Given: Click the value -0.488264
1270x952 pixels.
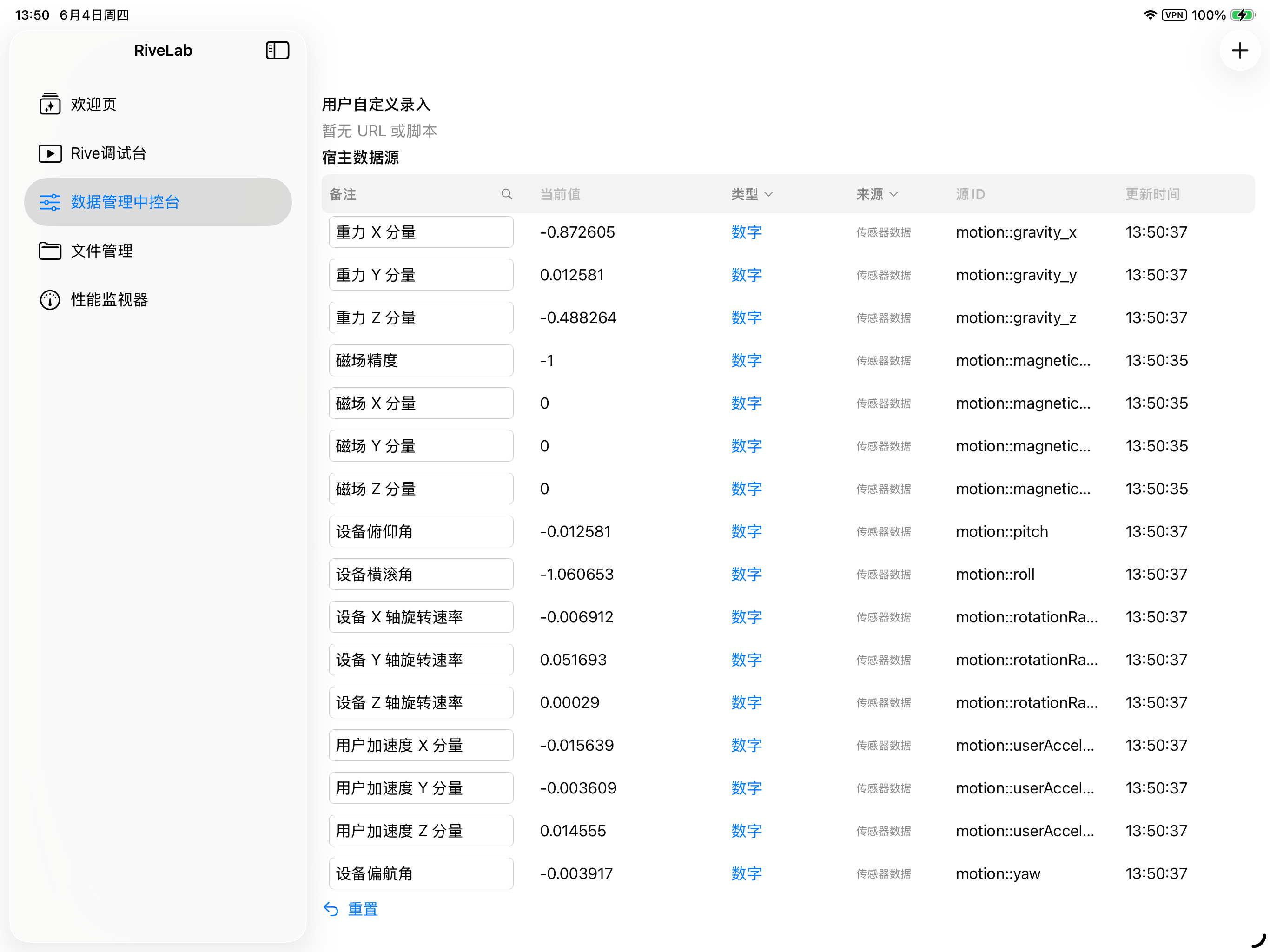Looking at the screenshot, I should tap(578, 317).
